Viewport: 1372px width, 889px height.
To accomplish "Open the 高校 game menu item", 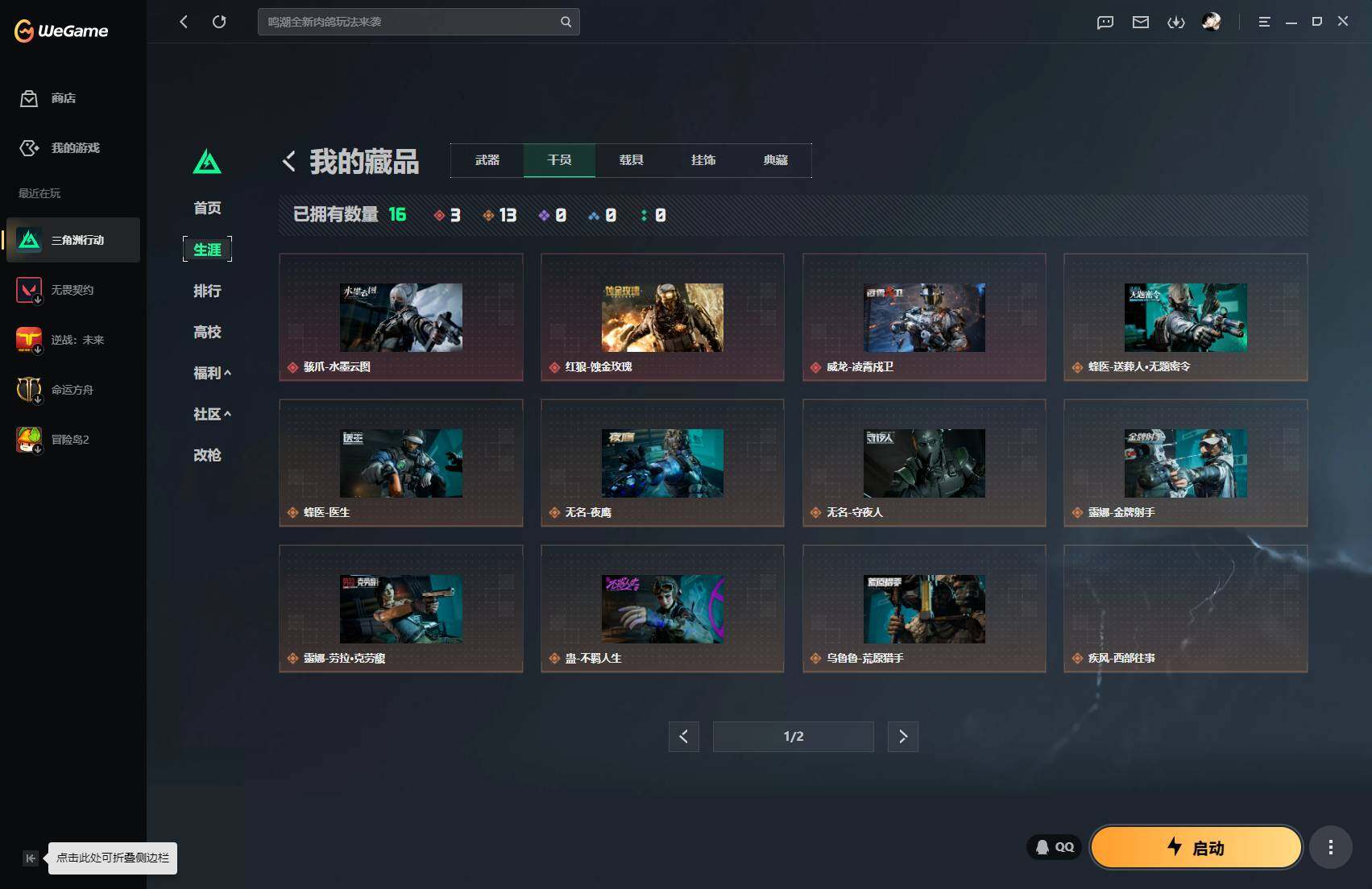I will point(207,332).
